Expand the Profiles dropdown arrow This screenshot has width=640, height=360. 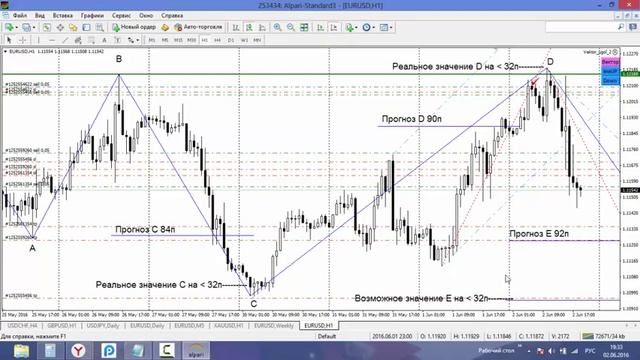[x=34, y=27]
